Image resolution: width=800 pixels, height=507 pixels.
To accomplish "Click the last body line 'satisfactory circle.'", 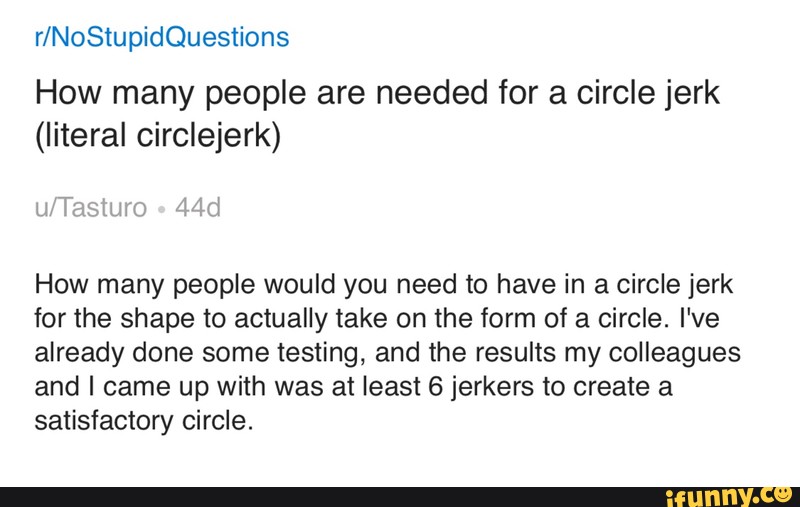I will (140, 421).
